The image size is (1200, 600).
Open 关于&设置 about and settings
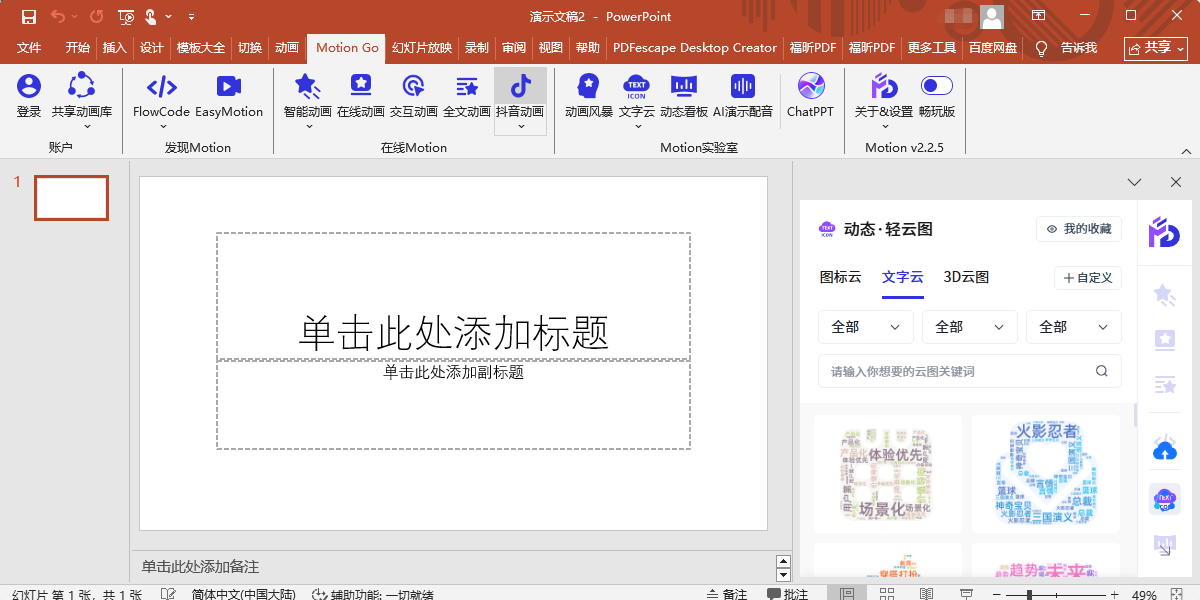coord(884,100)
